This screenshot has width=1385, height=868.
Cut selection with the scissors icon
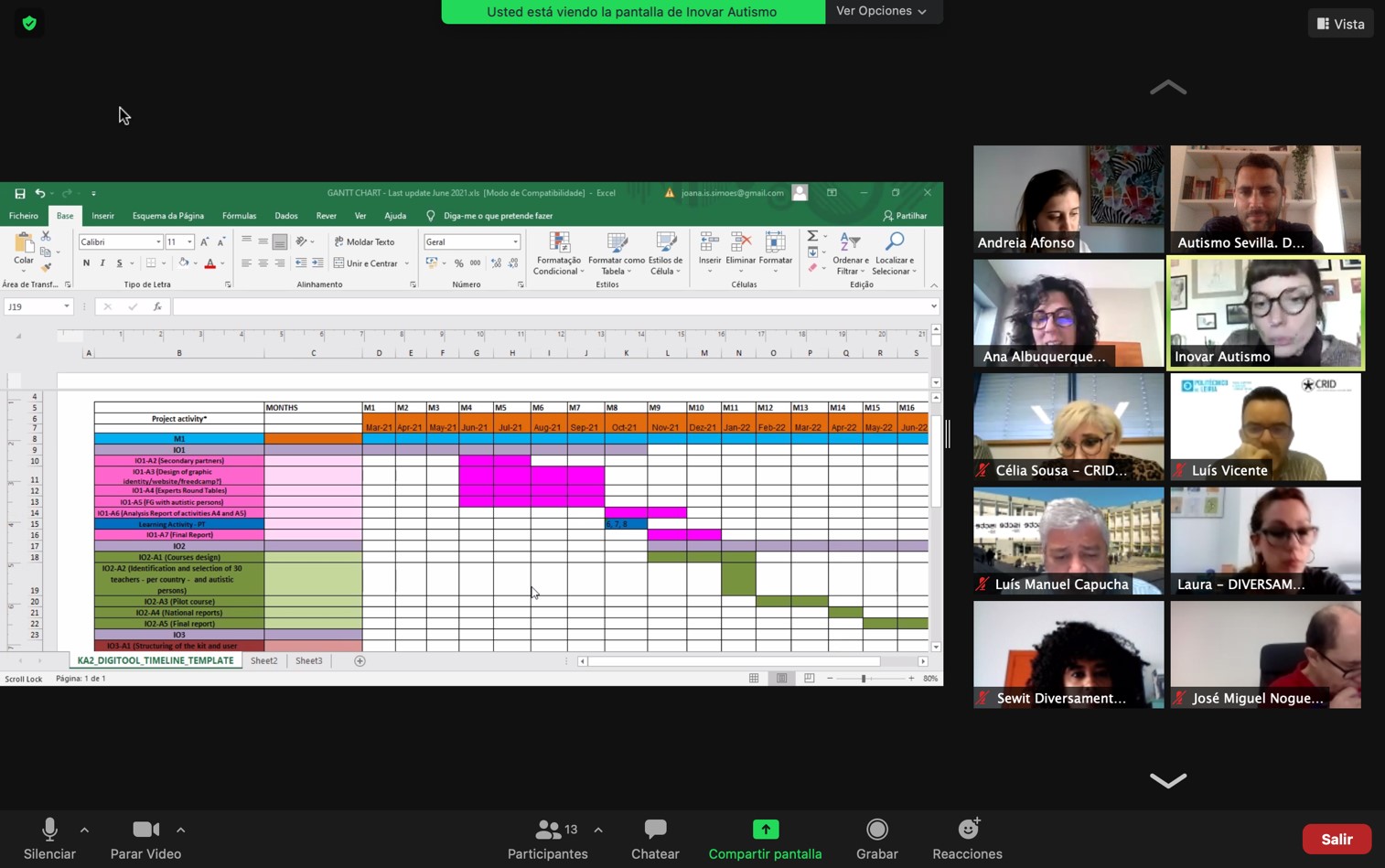click(x=46, y=236)
